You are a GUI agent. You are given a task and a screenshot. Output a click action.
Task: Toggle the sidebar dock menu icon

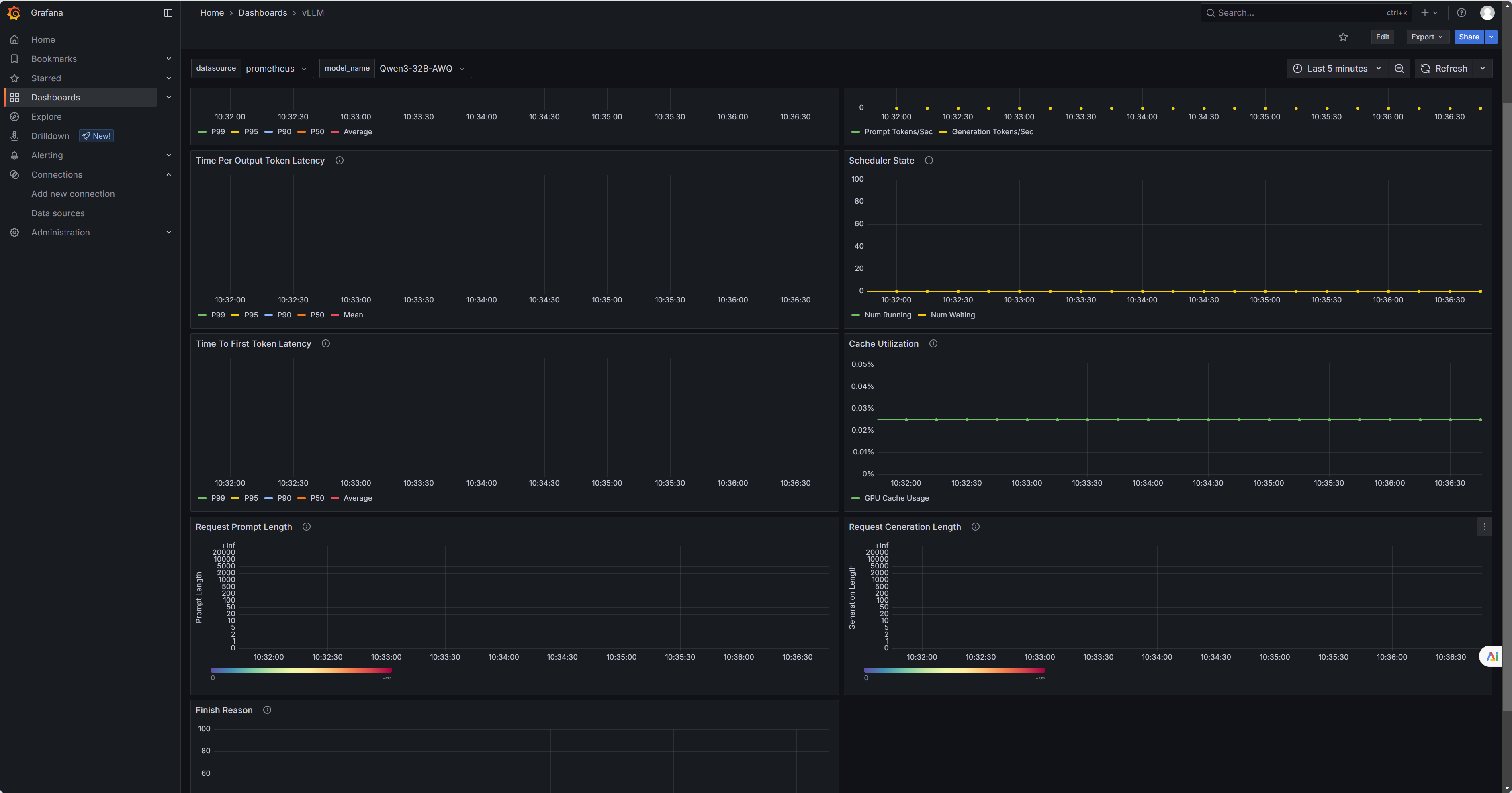tap(168, 12)
